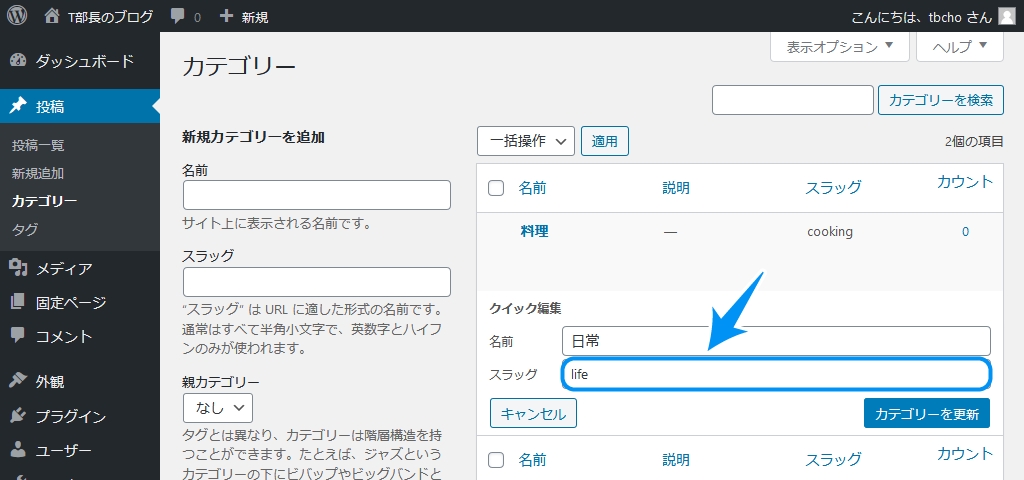Click the クイック編集 heading
Screen dimensions: 1024x480
[x=525, y=307]
